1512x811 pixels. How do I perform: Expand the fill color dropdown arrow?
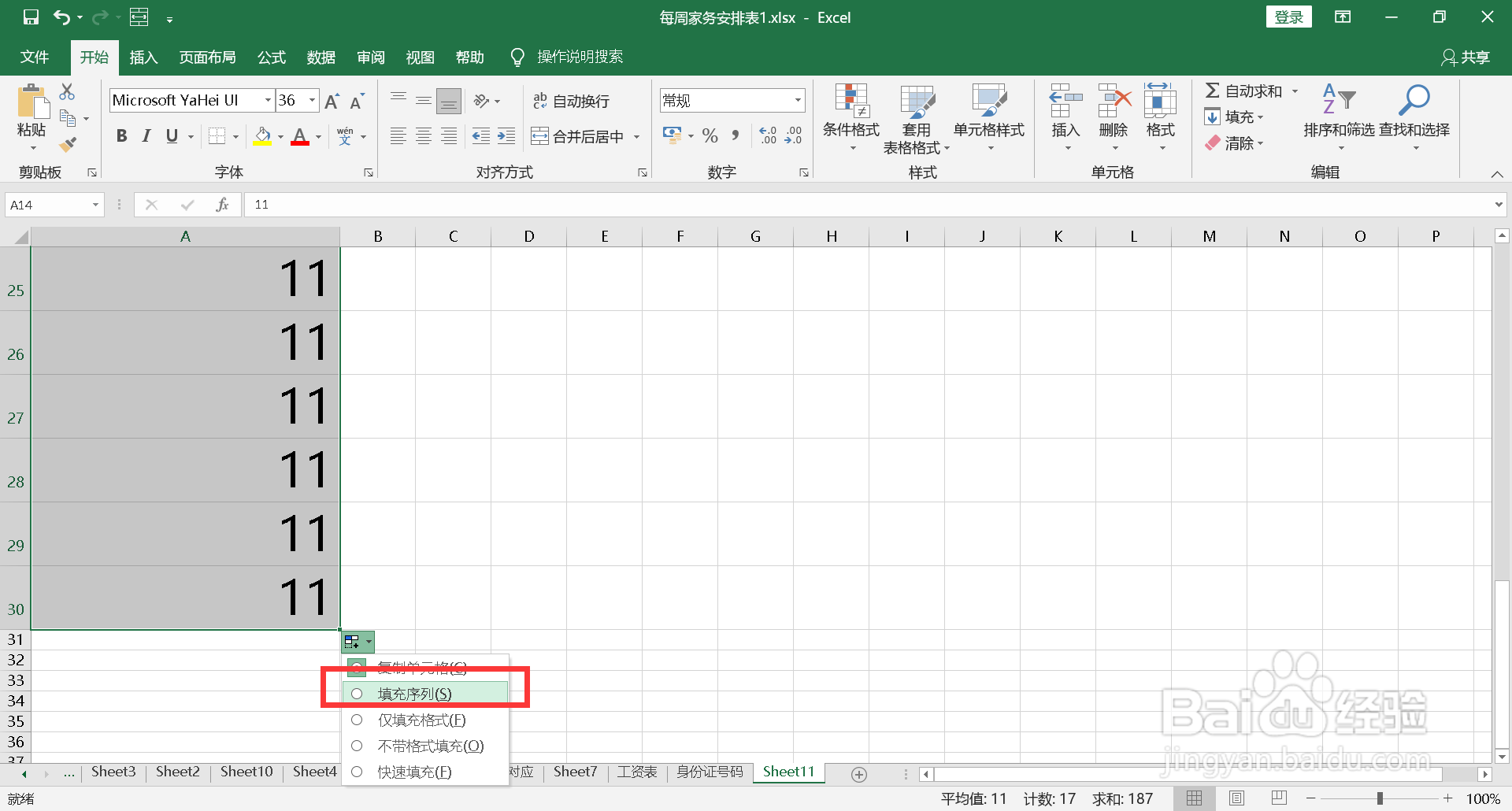pos(280,135)
